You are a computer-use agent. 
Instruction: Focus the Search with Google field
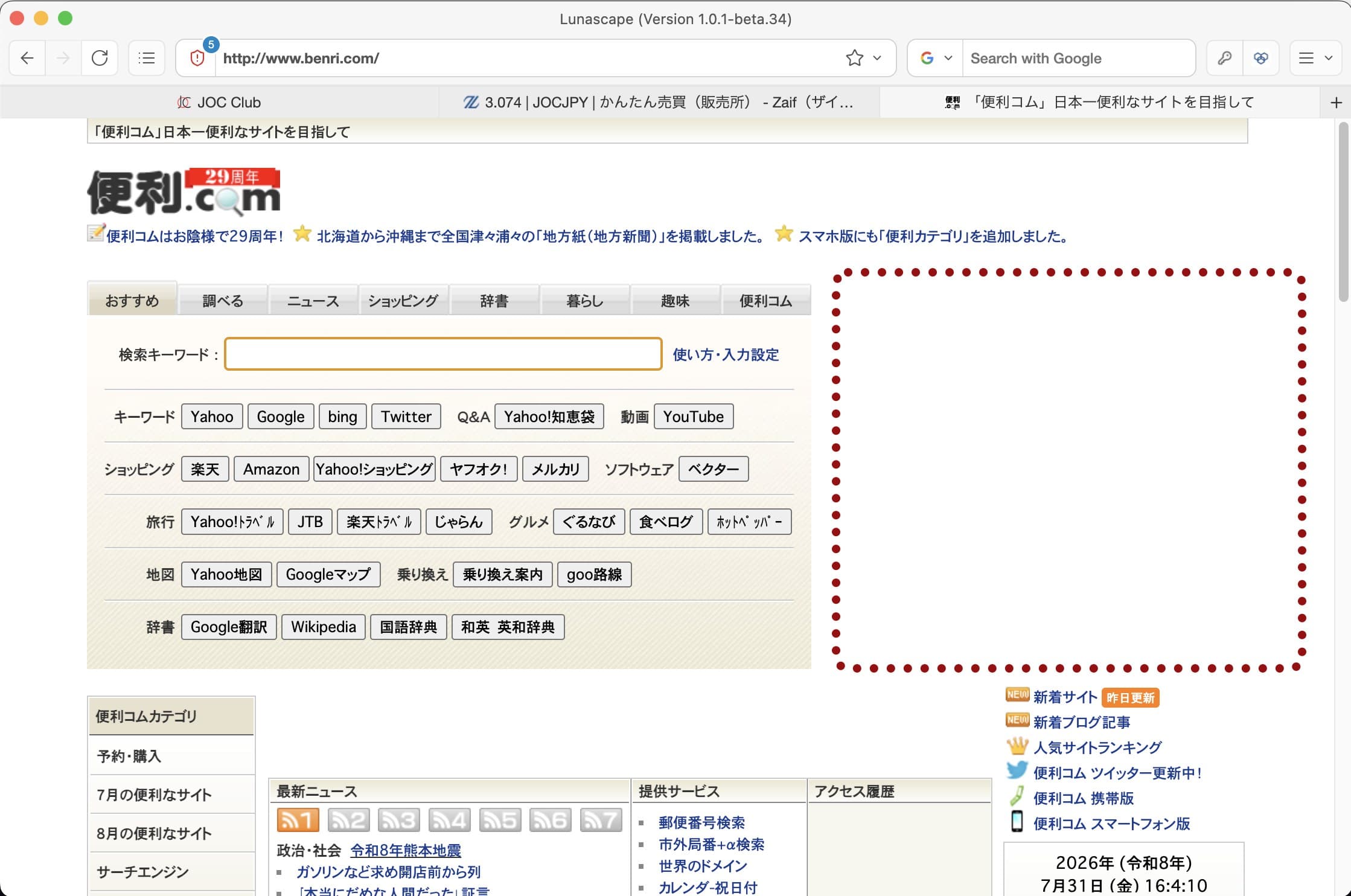(x=1078, y=58)
